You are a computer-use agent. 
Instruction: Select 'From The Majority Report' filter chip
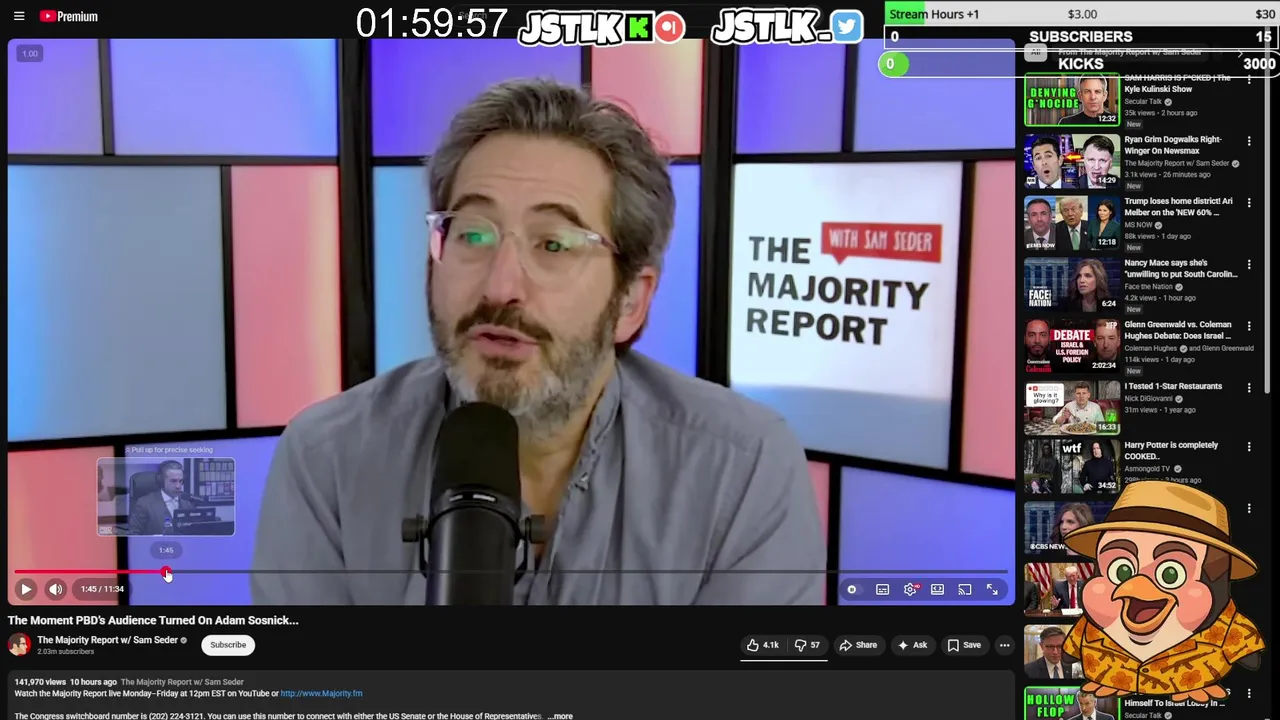tap(1130, 52)
